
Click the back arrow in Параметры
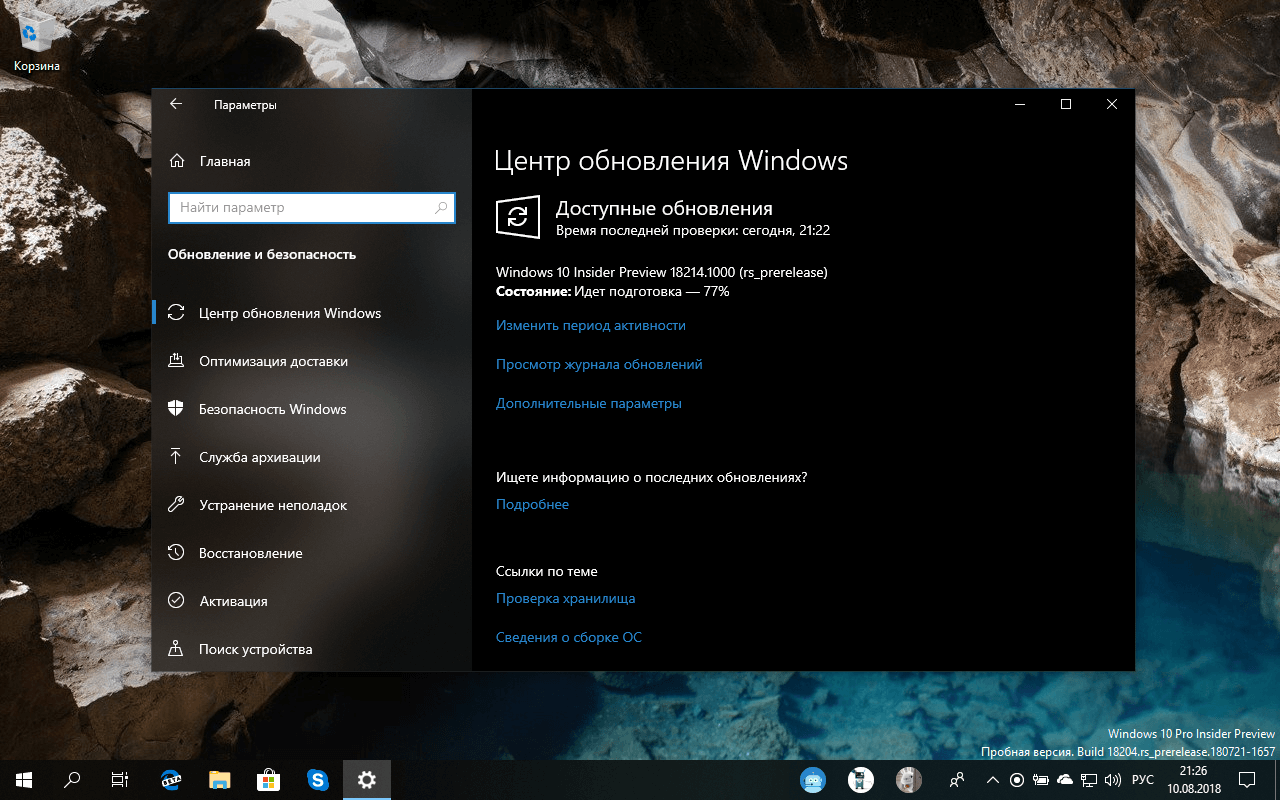coord(176,104)
